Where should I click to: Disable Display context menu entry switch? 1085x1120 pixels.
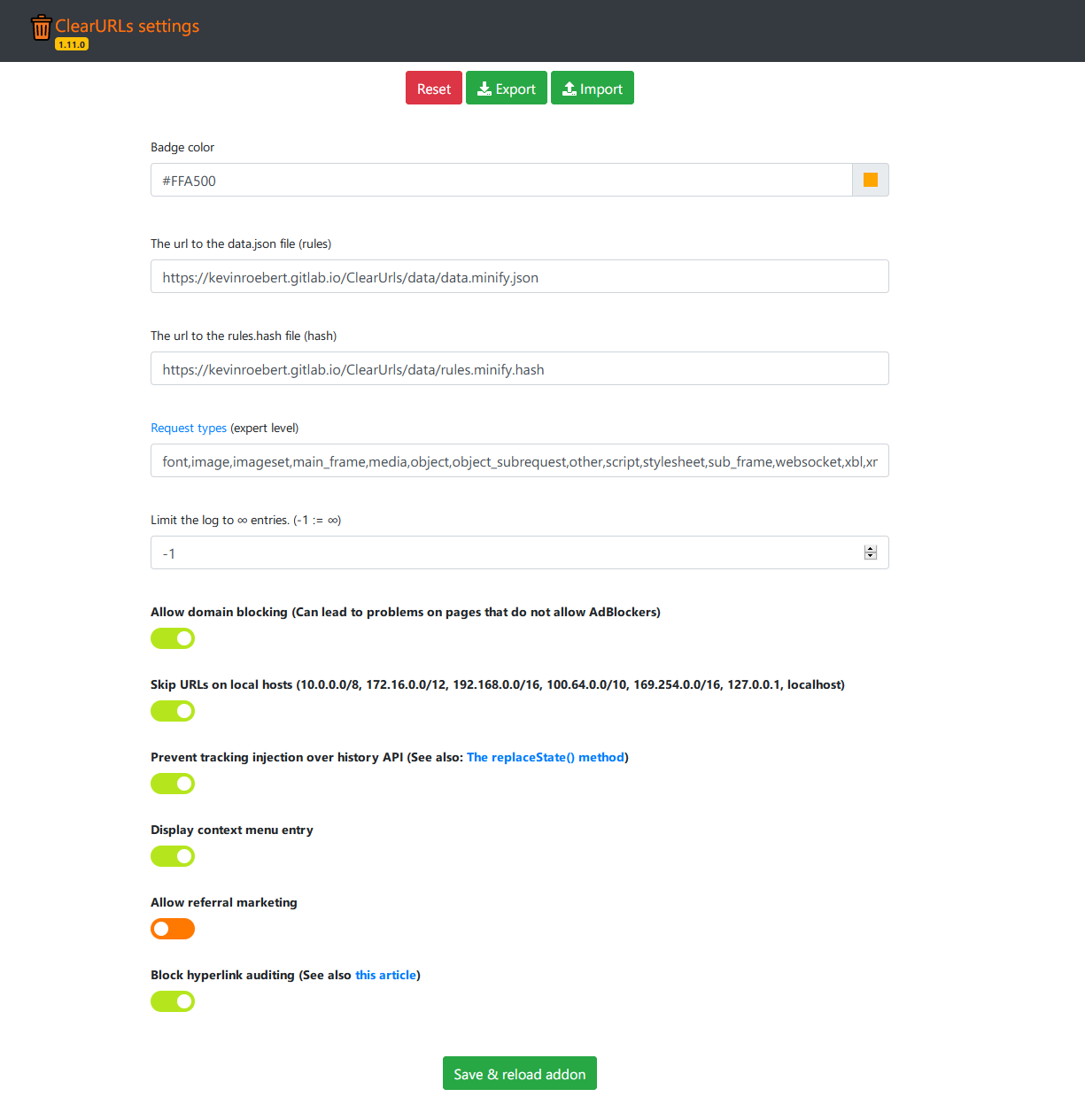coord(173,856)
